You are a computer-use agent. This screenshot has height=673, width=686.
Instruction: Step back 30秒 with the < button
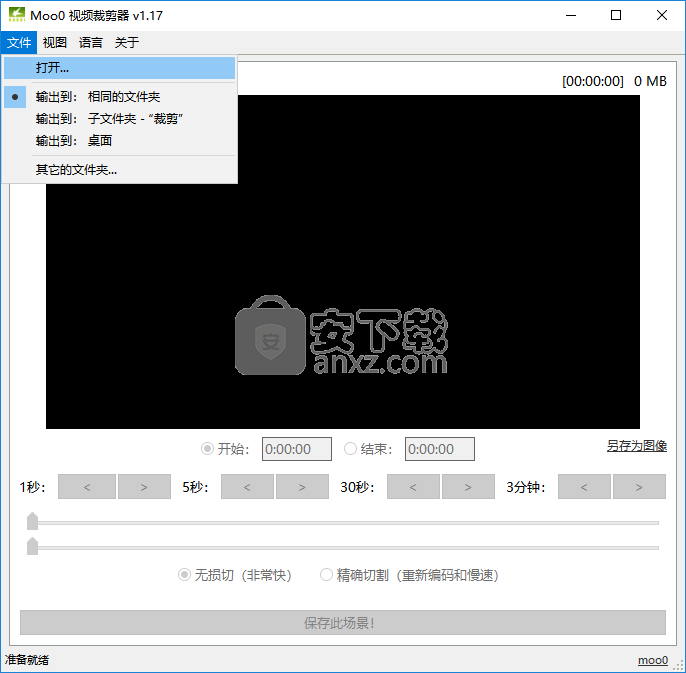tap(413, 487)
